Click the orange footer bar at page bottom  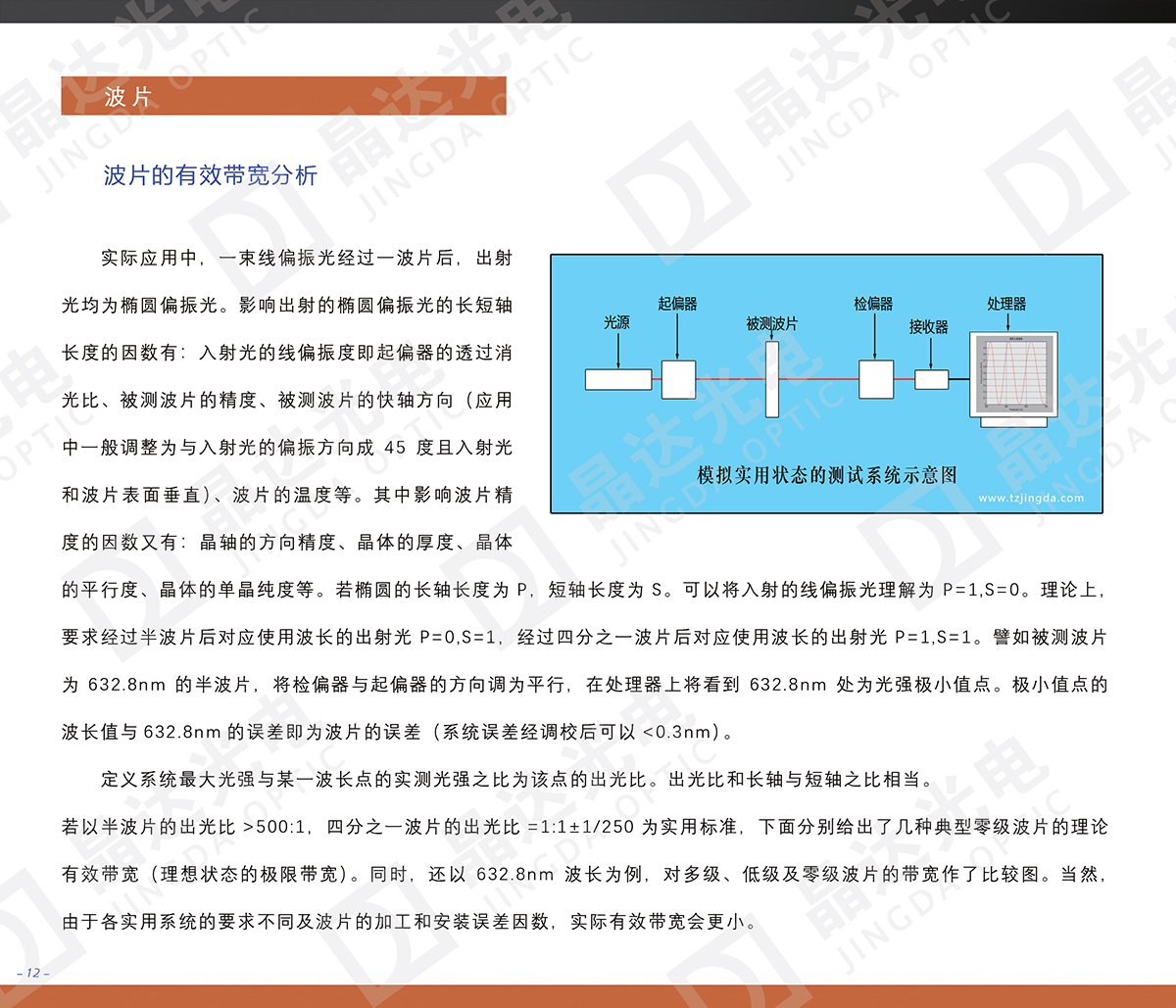588,995
